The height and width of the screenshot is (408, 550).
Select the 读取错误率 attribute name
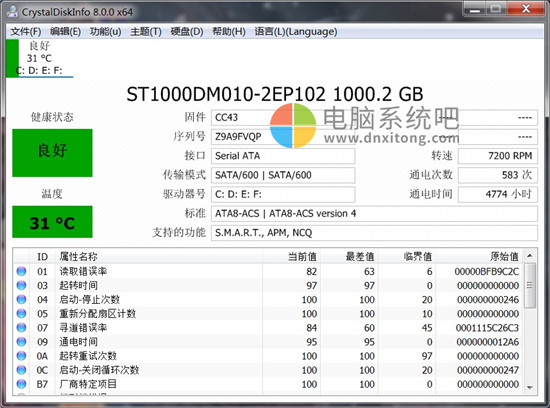point(83,271)
